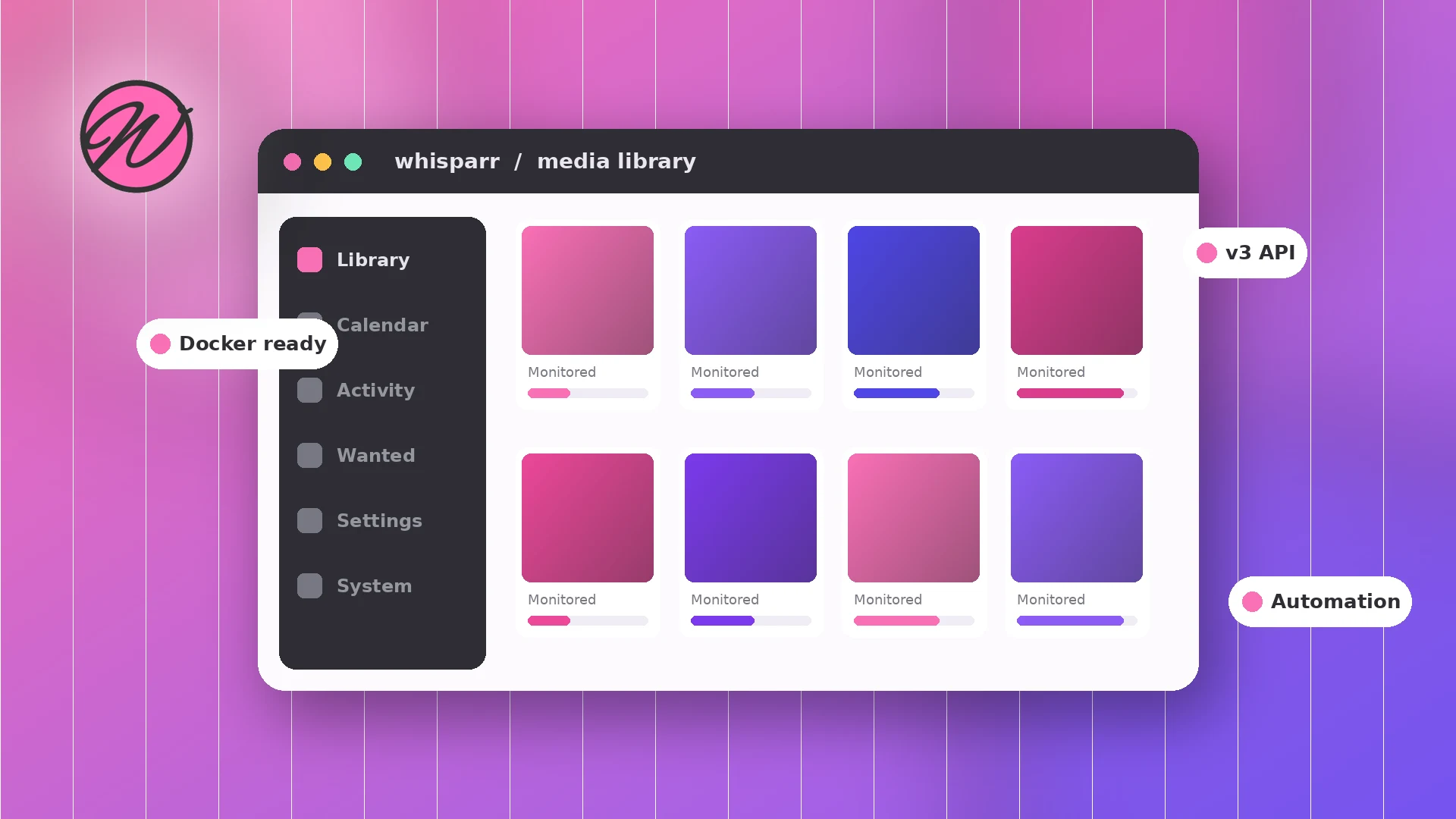The width and height of the screenshot is (1456, 819).
Task: Select the magenta poster at end of top row
Action: pyautogui.click(x=1077, y=290)
